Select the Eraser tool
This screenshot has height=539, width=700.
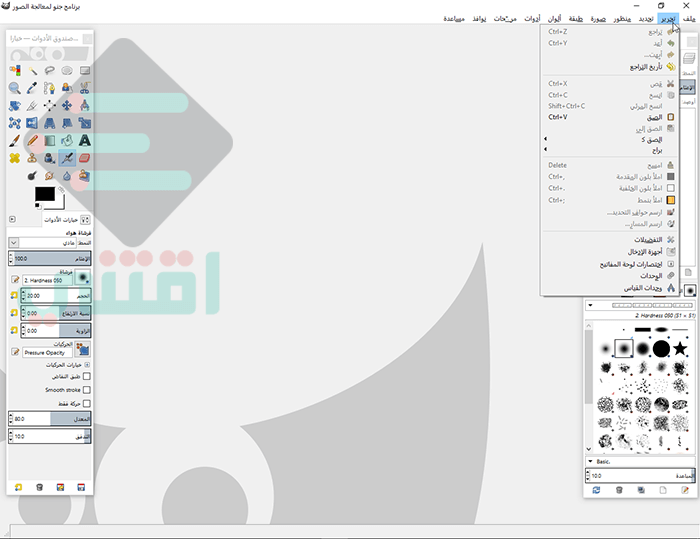click(x=85, y=158)
